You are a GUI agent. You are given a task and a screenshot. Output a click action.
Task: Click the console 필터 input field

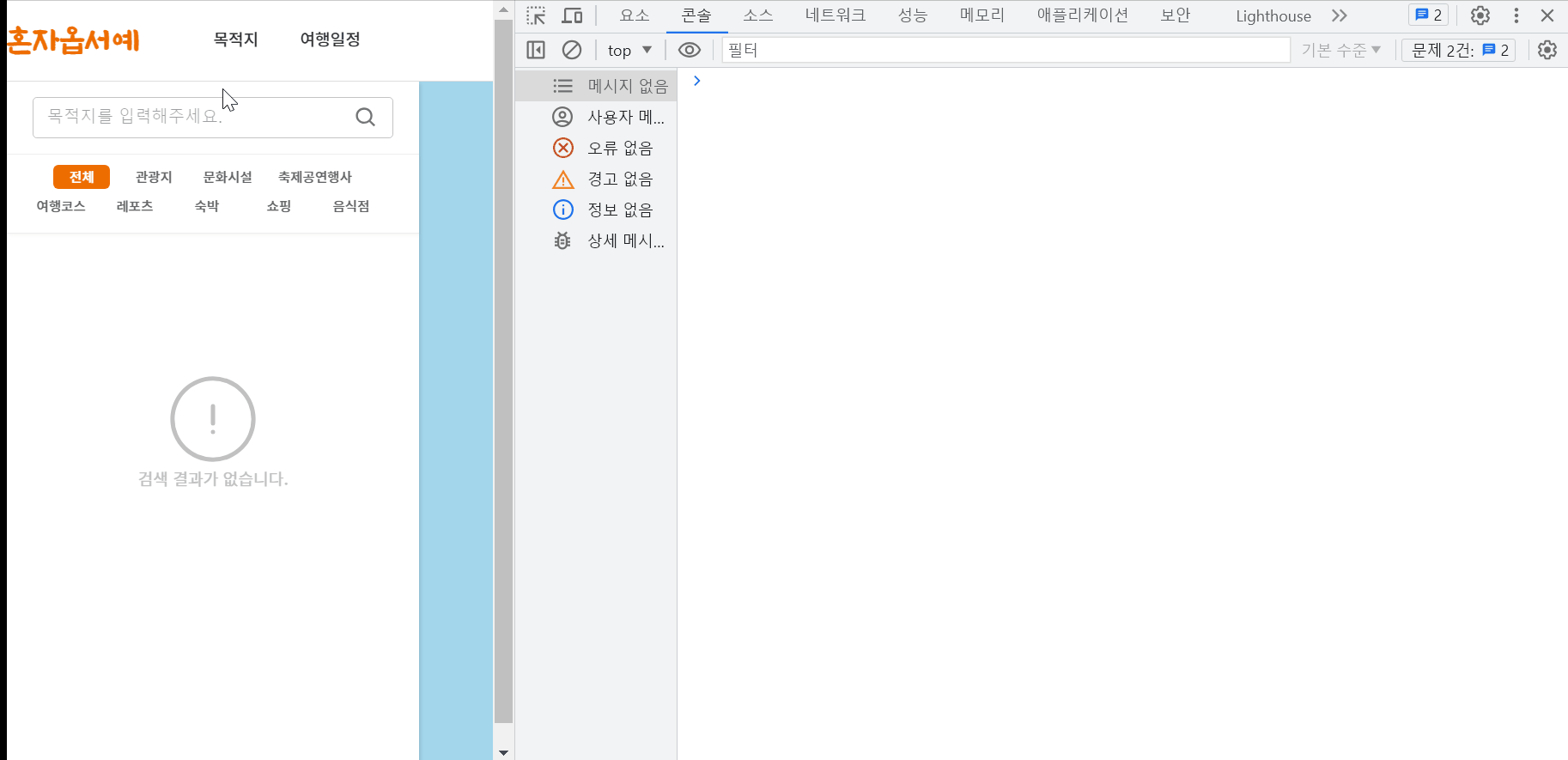(1006, 50)
